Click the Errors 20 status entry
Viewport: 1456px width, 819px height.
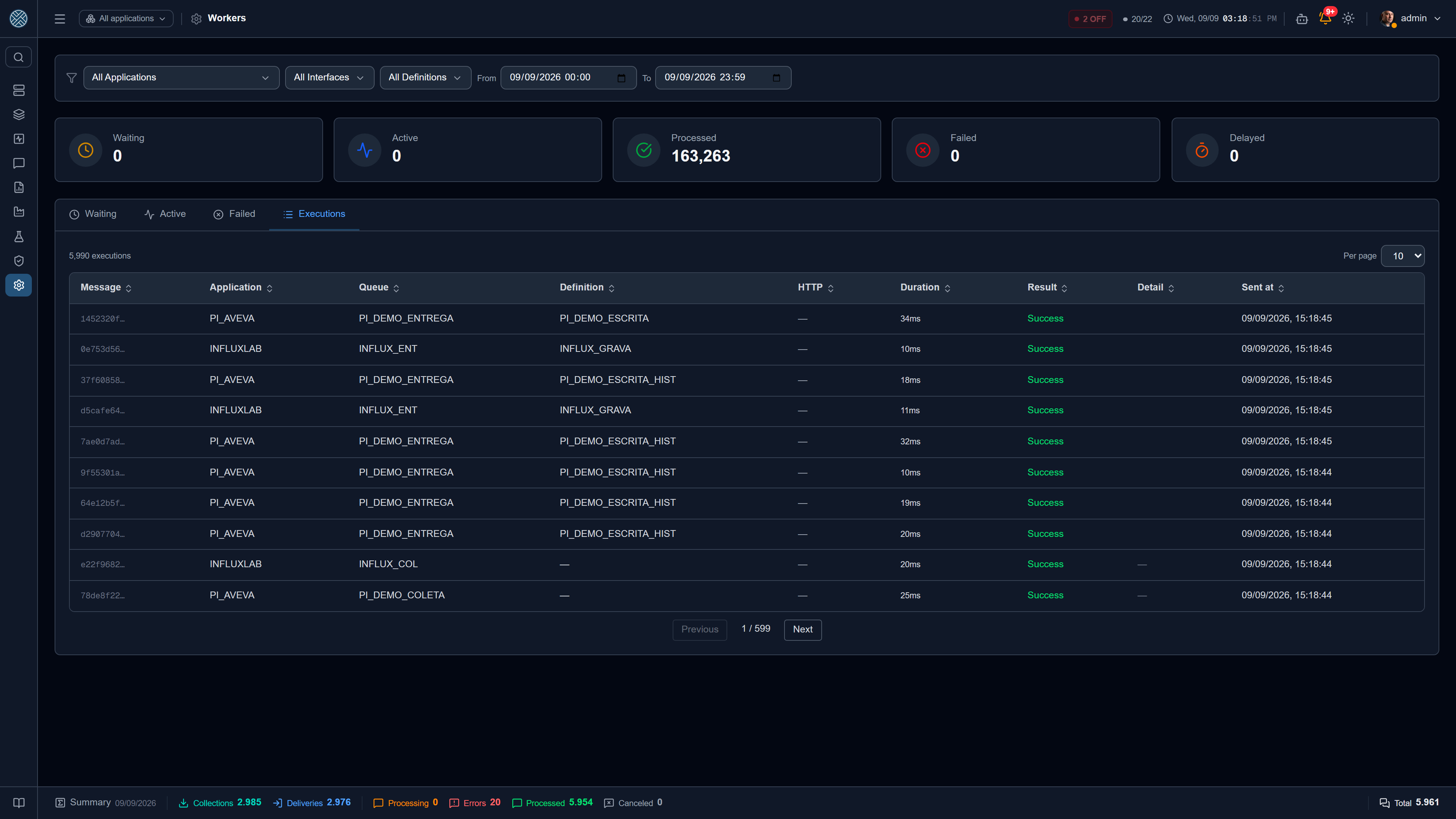click(475, 803)
